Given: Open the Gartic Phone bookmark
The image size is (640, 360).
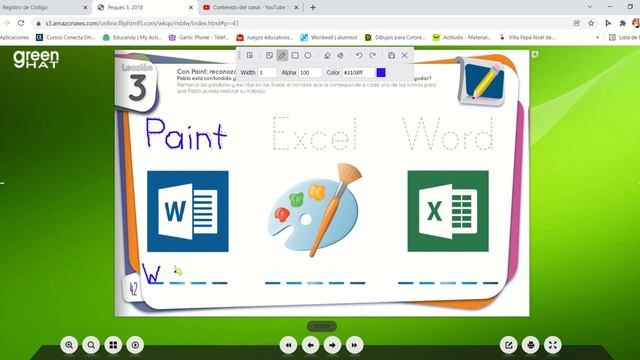Looking at the screenshot, I should coord(199,37).
